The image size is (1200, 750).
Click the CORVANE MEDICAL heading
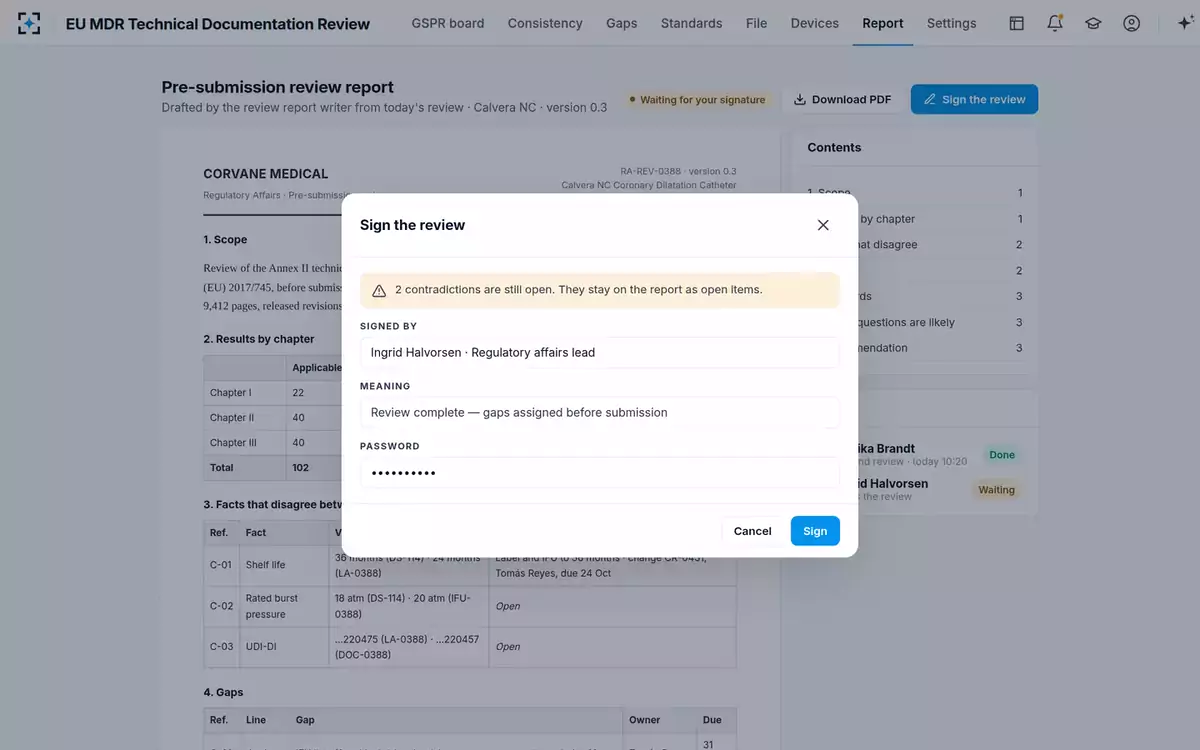click(265, 174)
